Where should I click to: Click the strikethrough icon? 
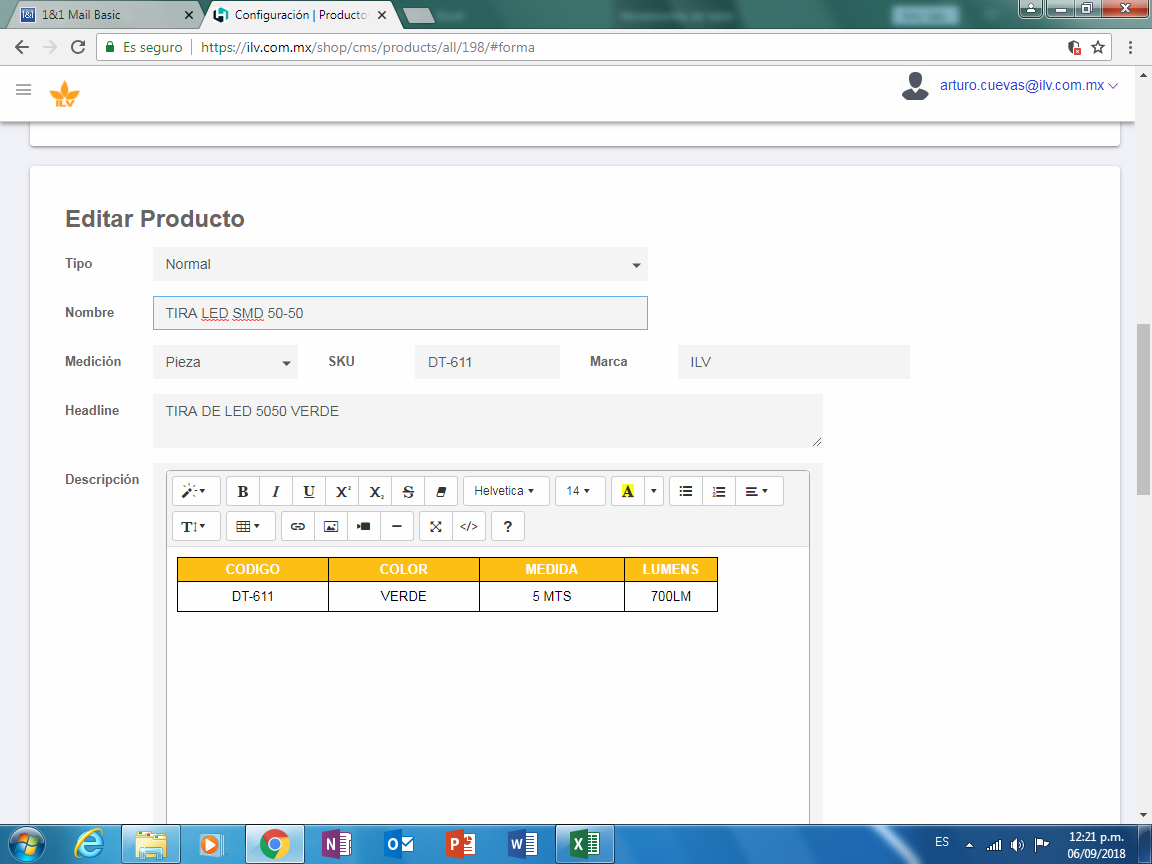coord(408,492)
